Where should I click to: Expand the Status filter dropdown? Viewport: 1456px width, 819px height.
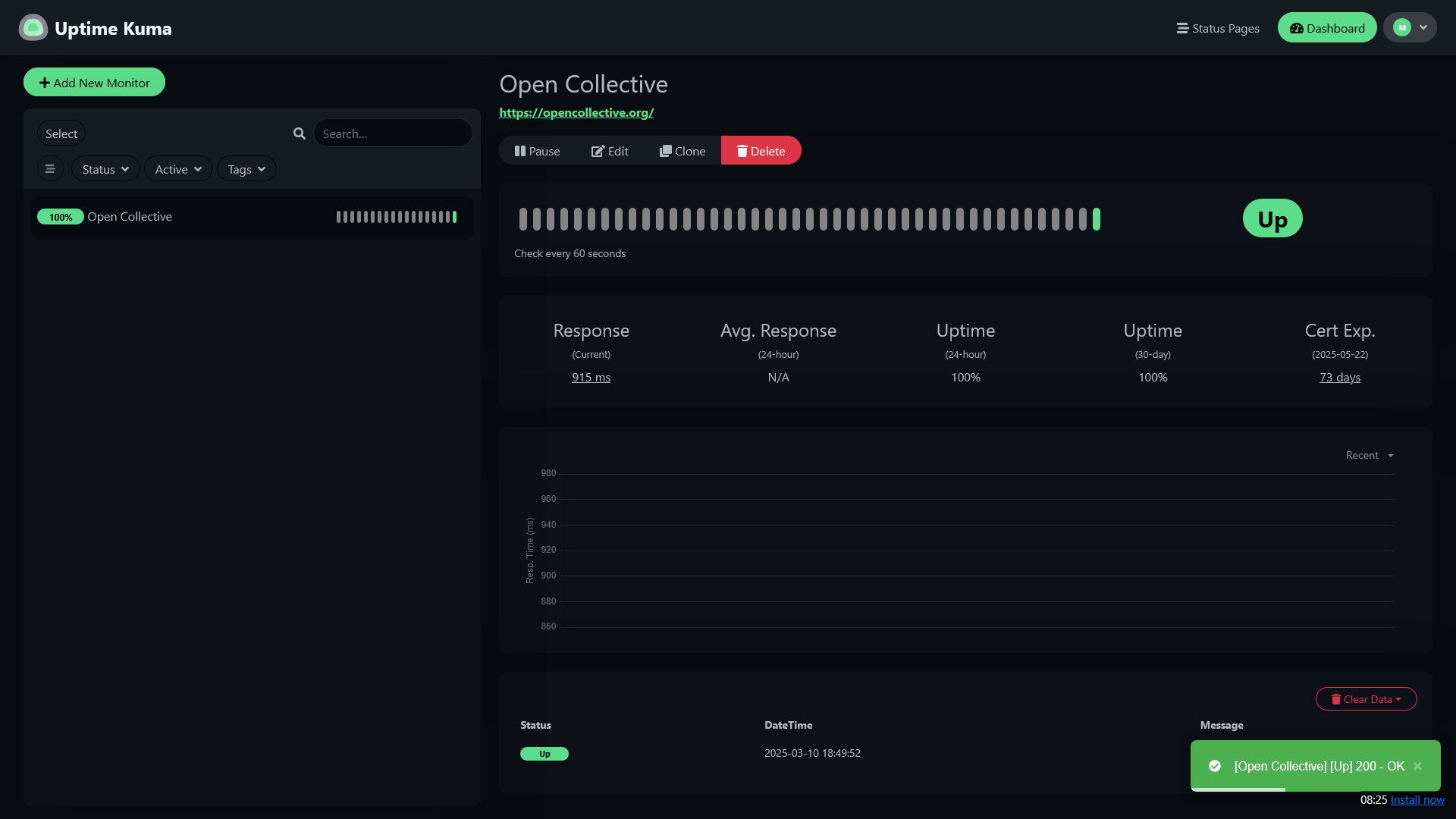(105, 169)
